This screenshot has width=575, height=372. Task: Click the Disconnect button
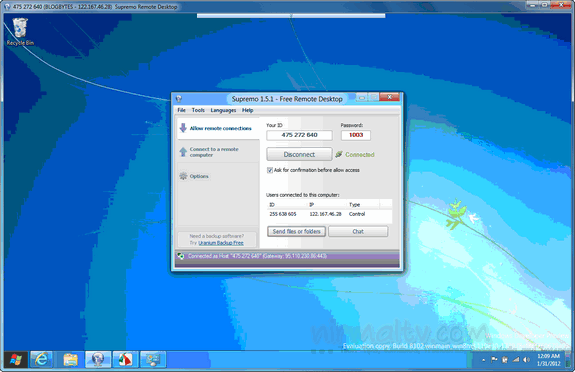click(x=299, y=154)
